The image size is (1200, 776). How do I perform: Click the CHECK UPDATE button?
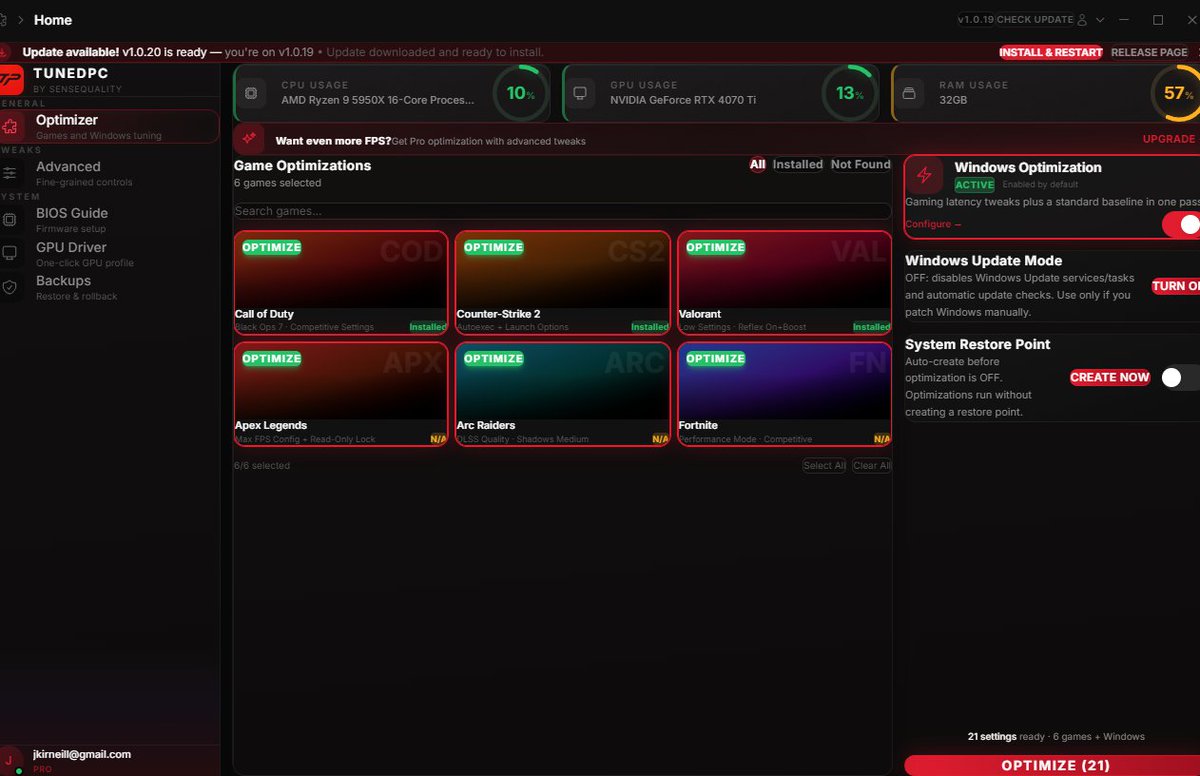pyautogui.click(x=1035, y=20)
